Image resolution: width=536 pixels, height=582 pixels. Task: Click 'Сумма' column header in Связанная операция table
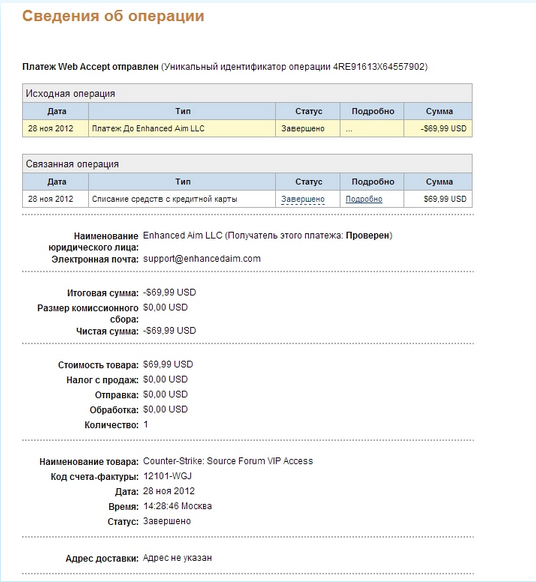(x=439, y=182)
